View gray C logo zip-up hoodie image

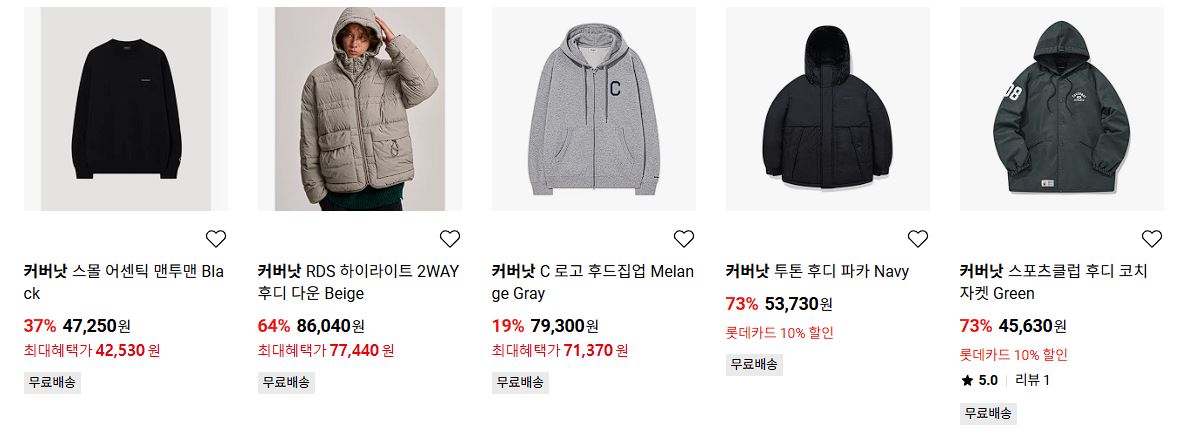pyautogui.click(x=594, y=109)
